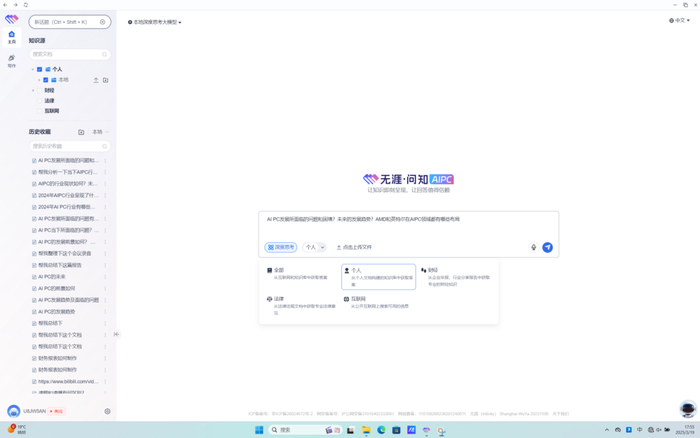Click the Windows taskbar search box

pyautogui.click(x=306, y=430)
